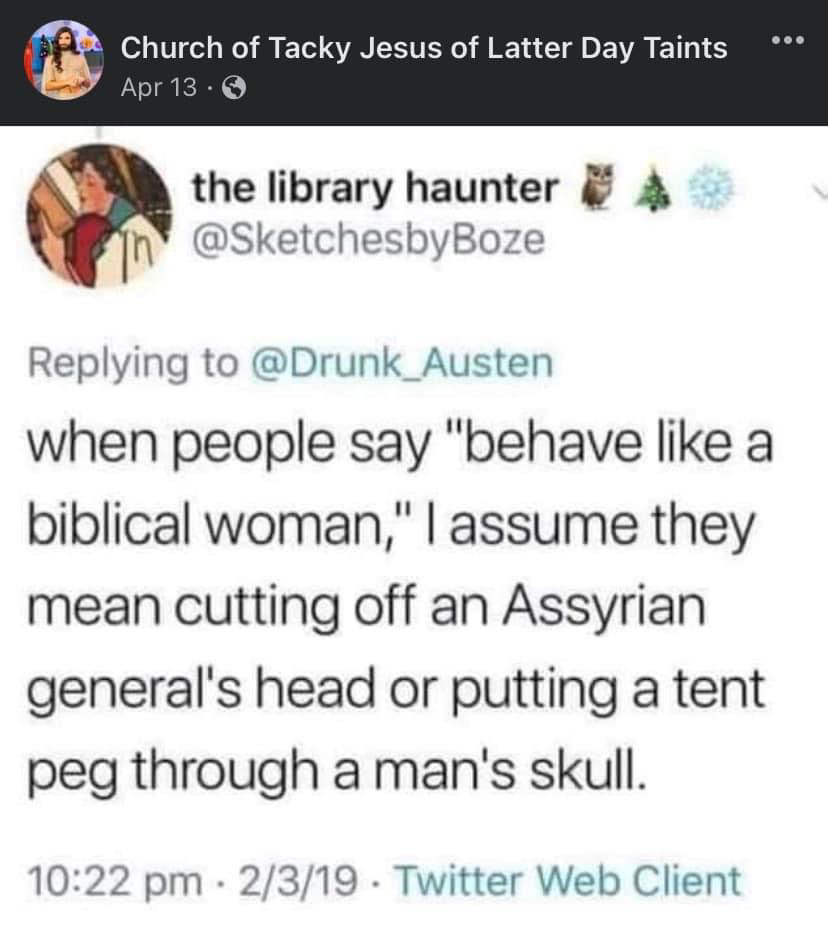Click the public globe privacy icon
The height and width of the screenshot is (934, 828).
pos(234,88)
